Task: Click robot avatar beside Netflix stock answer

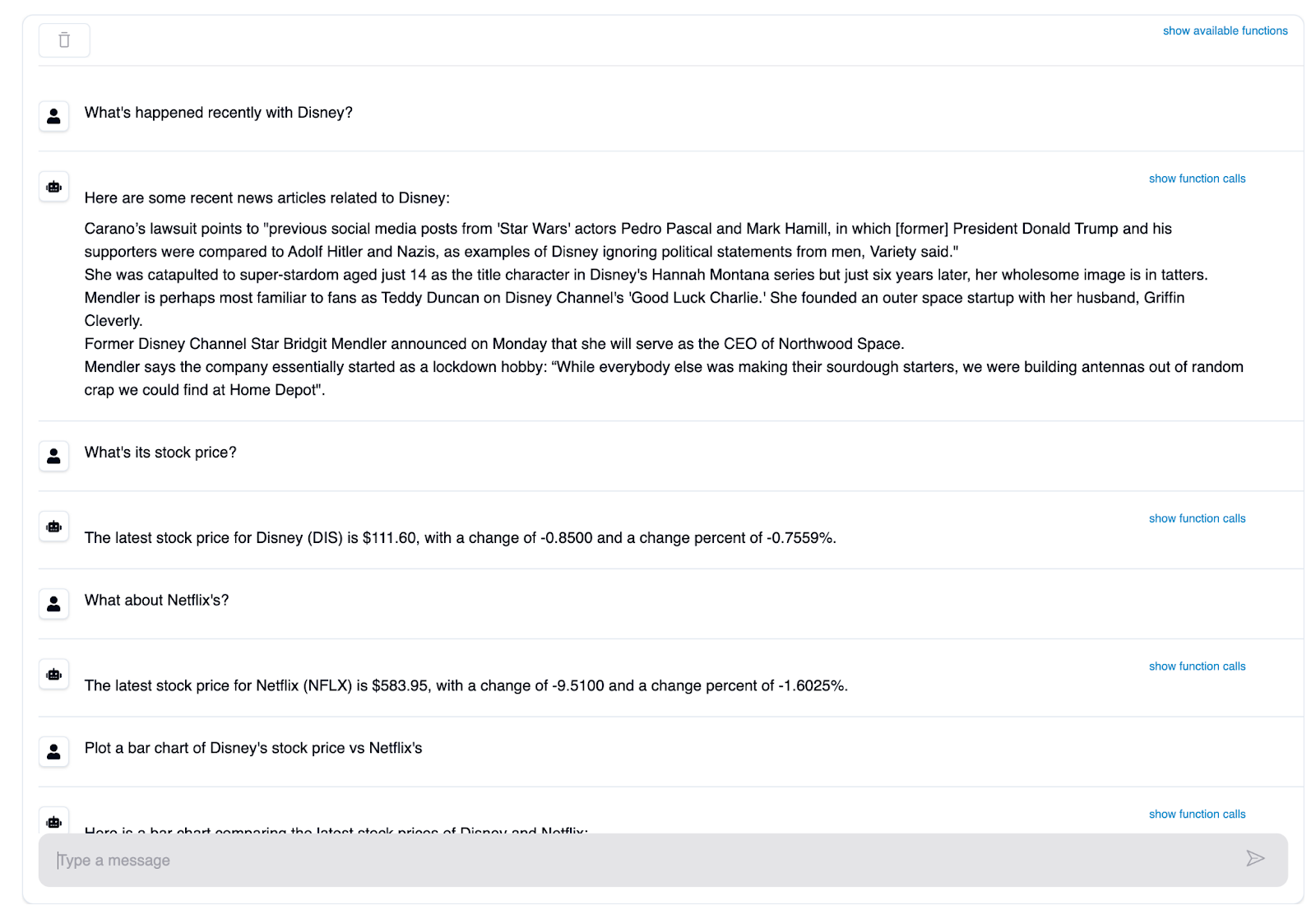Action: (x=53, y=675)
